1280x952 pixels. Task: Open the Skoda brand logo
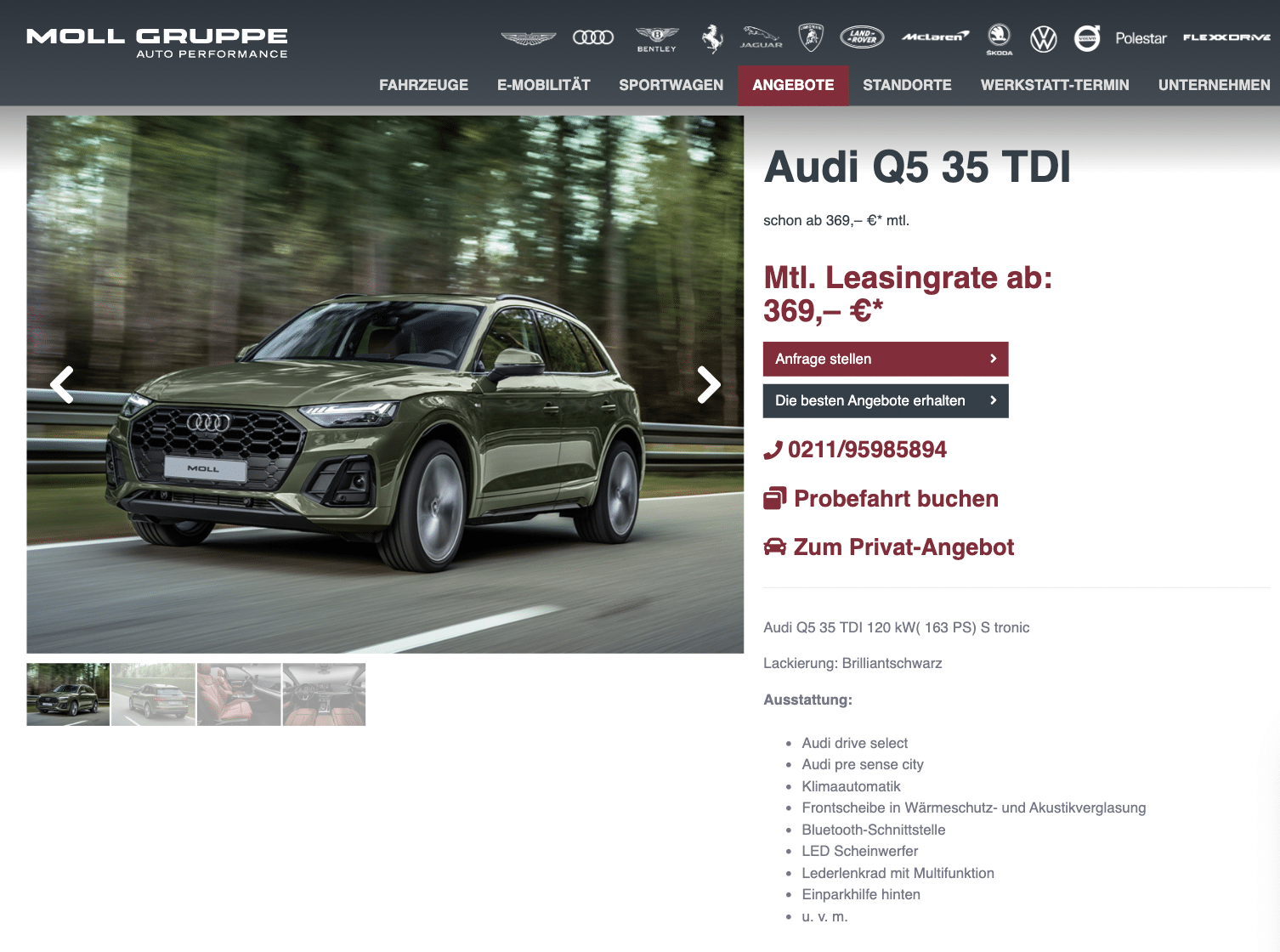point(1000,39)
